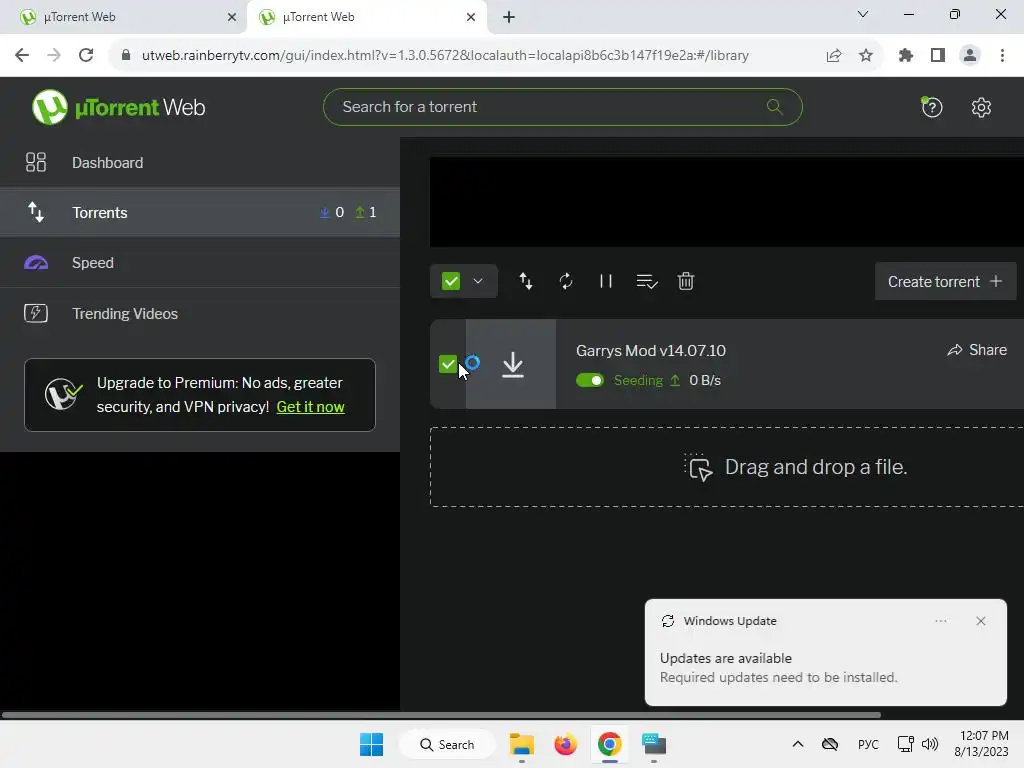Click the recheck/refresh toolbar icon
The height and width of the screenshot is (768, 1024).
point(566,281)
